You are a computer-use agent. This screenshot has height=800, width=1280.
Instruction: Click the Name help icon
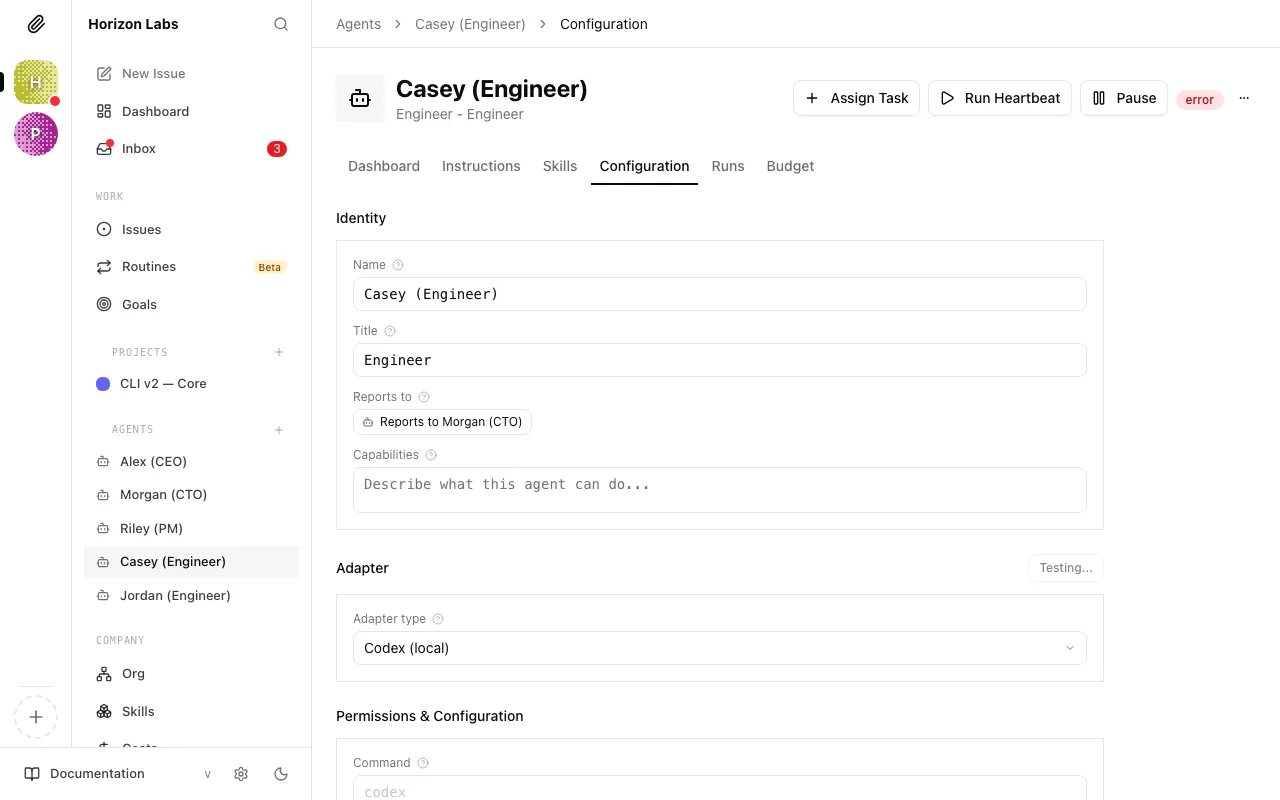[x=398, y=265]
